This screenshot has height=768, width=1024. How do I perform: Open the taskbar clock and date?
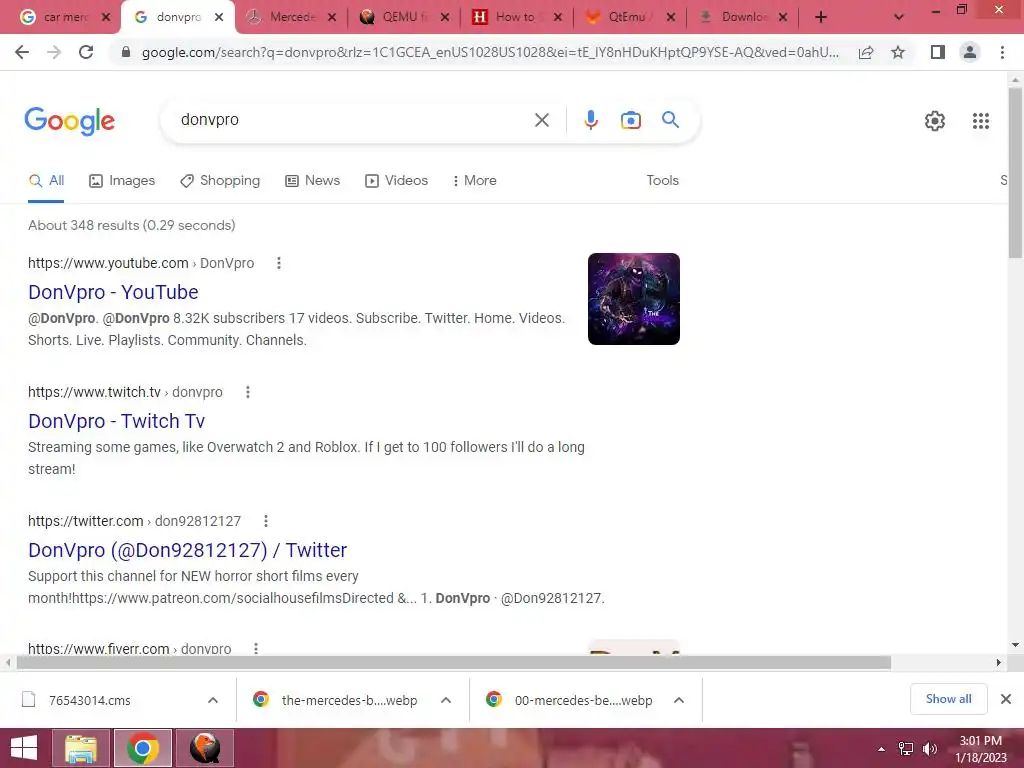pyautogui.click(x=980, y=748)
